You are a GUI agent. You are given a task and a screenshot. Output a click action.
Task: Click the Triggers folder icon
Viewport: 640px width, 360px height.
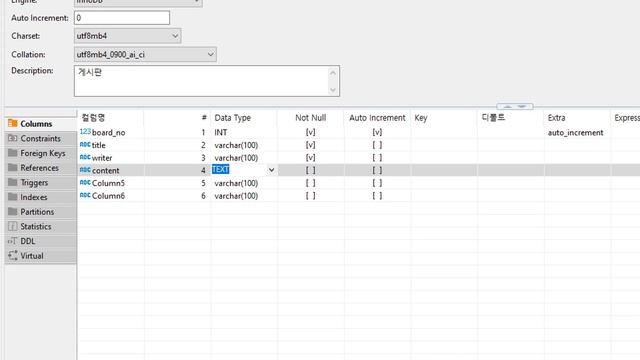pyautogui.click(x=13, y=182)
